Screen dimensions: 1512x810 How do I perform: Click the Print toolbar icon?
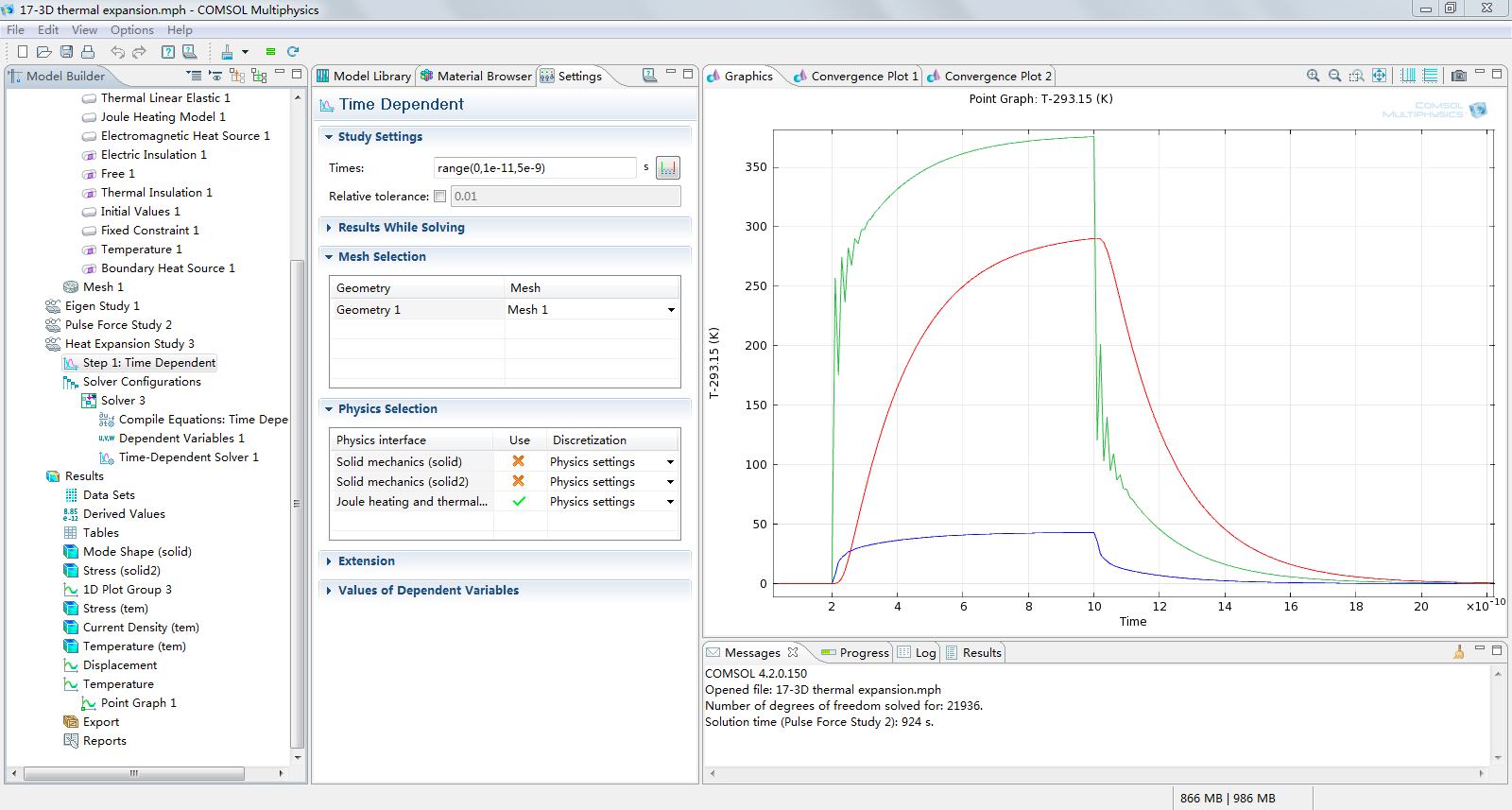pos(88,52)
